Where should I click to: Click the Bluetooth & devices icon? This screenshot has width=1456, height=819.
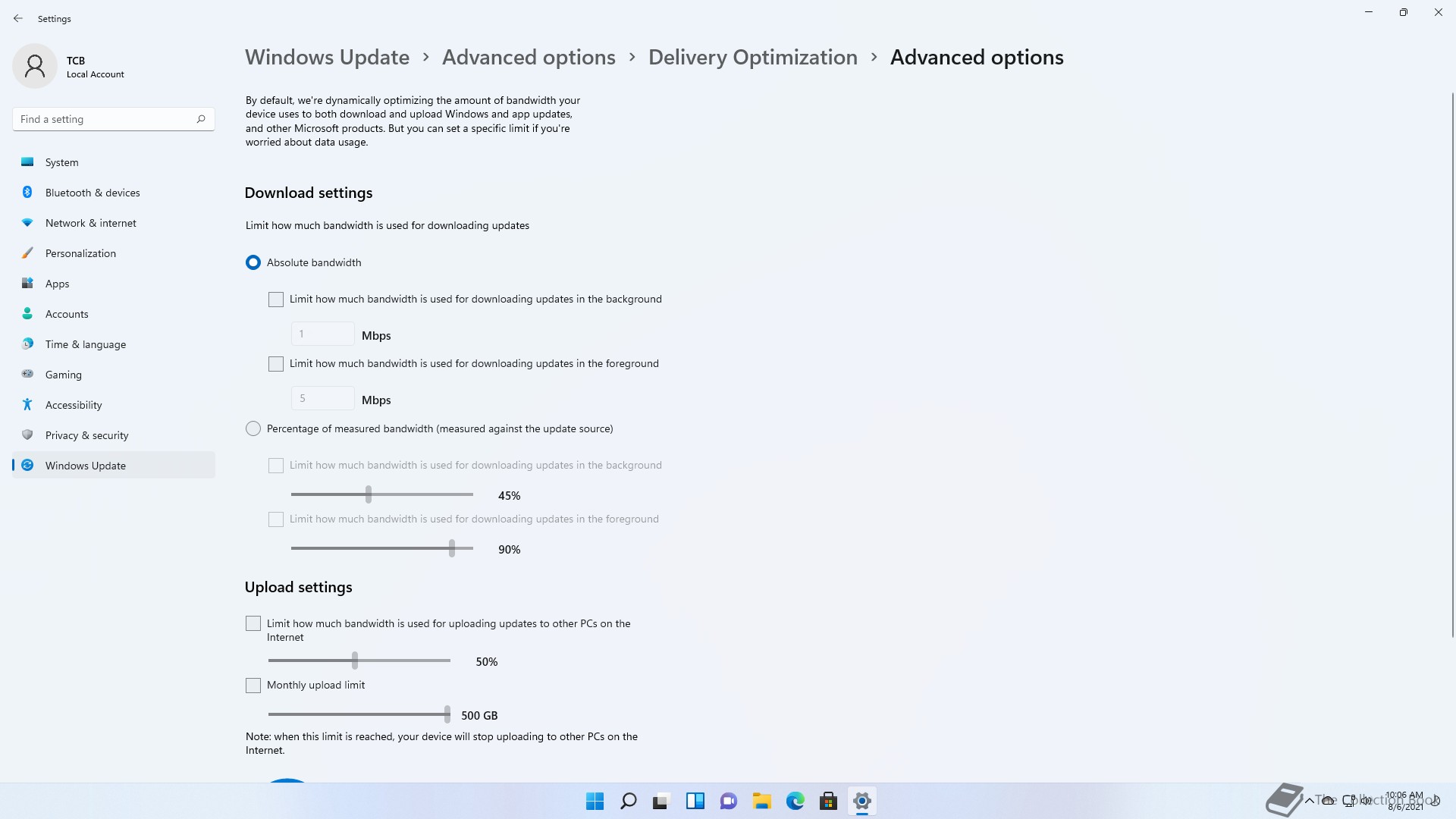[x=27, y=193]
